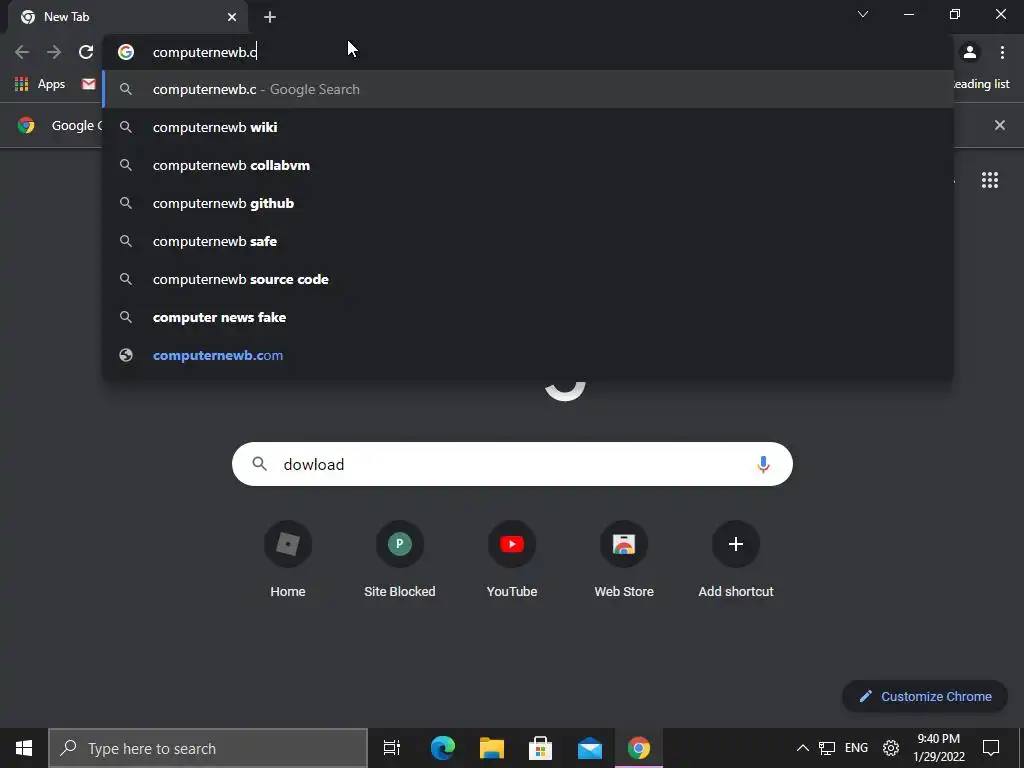Open the tab search dropdown chevron
1024x768 pixels.
pos(863,14)
